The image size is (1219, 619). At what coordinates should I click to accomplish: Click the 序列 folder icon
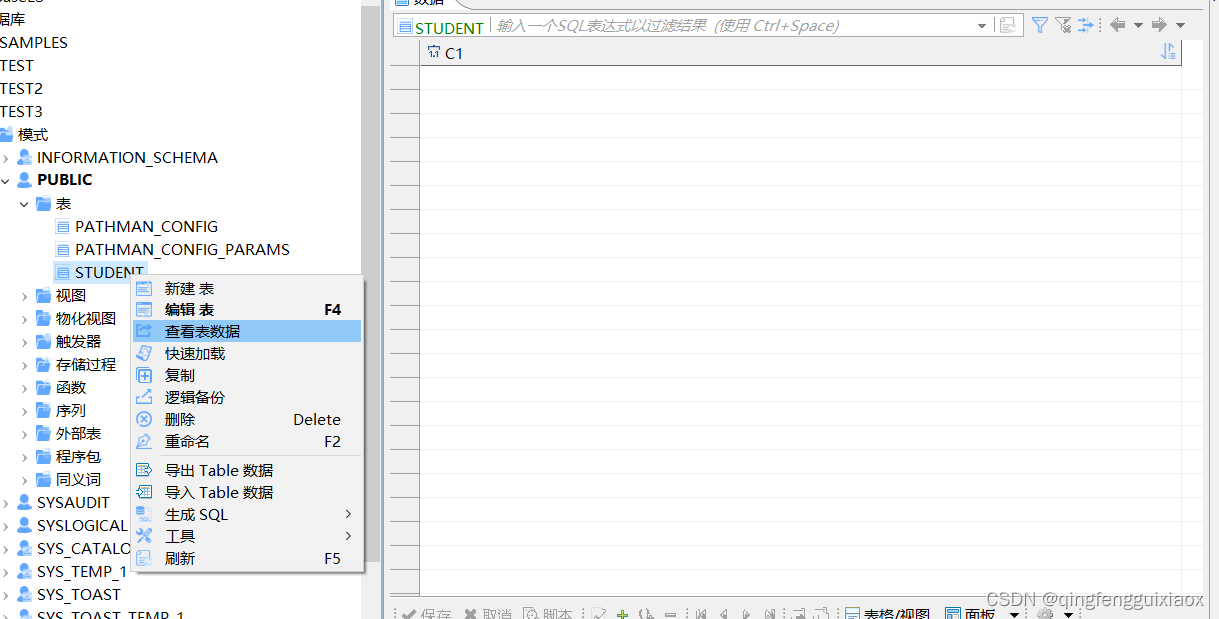(x=43, y=411)
